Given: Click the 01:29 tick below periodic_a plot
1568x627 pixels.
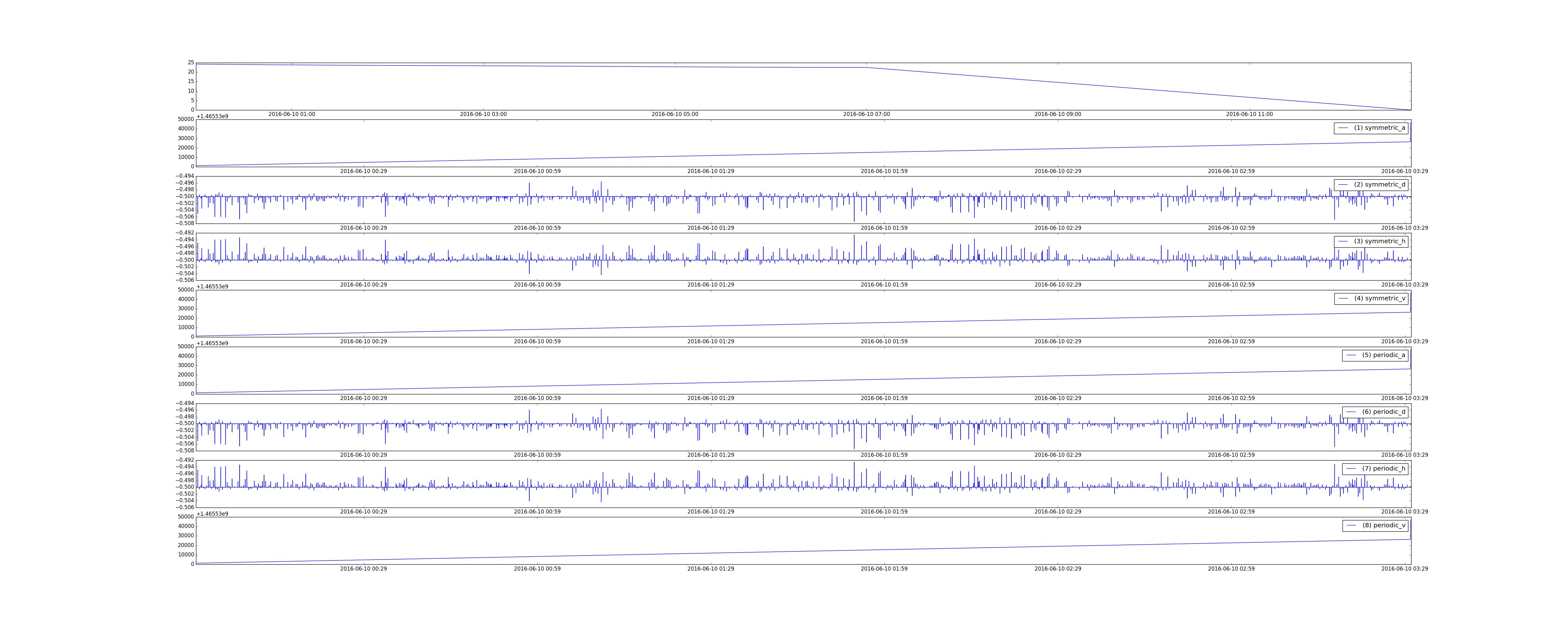Looking at the screenshot, I should click(711, 399).
